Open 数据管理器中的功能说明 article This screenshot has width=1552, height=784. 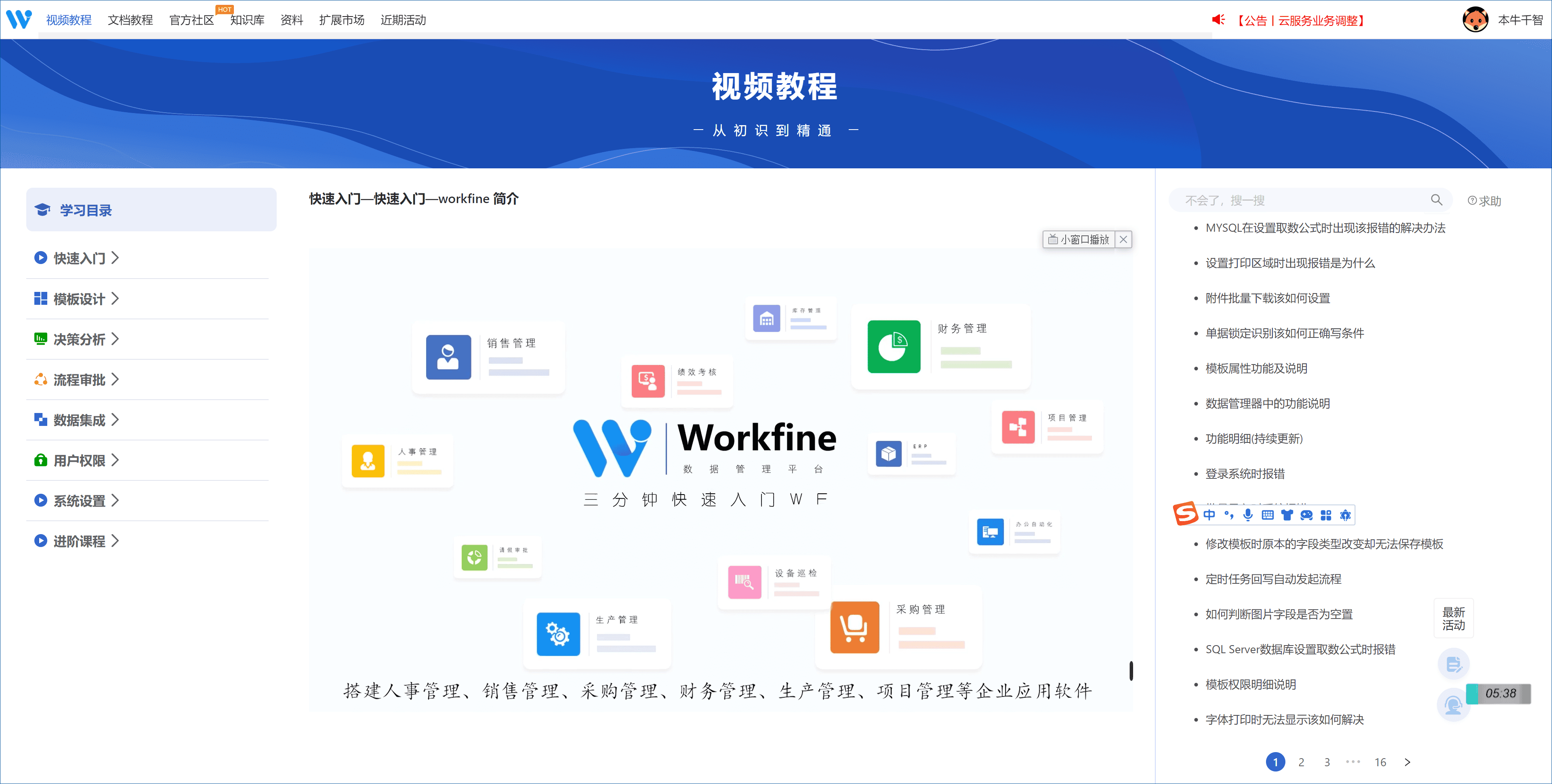(x=1268, y=403)
